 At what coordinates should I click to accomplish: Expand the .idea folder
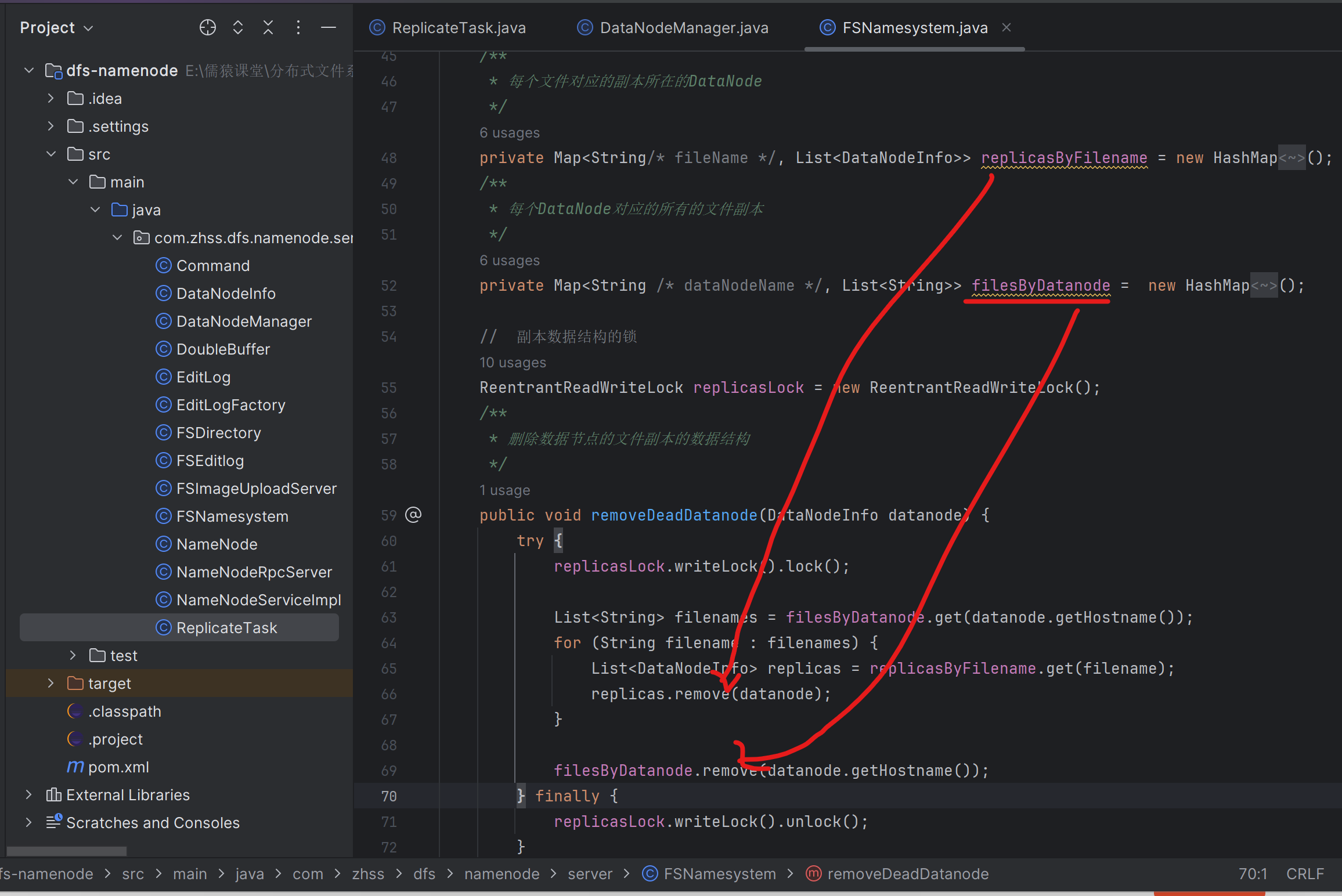(x=50, y=98)
